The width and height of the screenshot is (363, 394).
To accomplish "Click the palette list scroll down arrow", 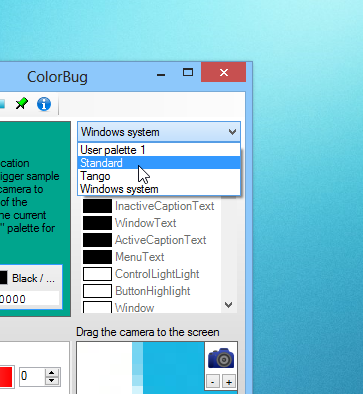I will click(x=229, y=305).
